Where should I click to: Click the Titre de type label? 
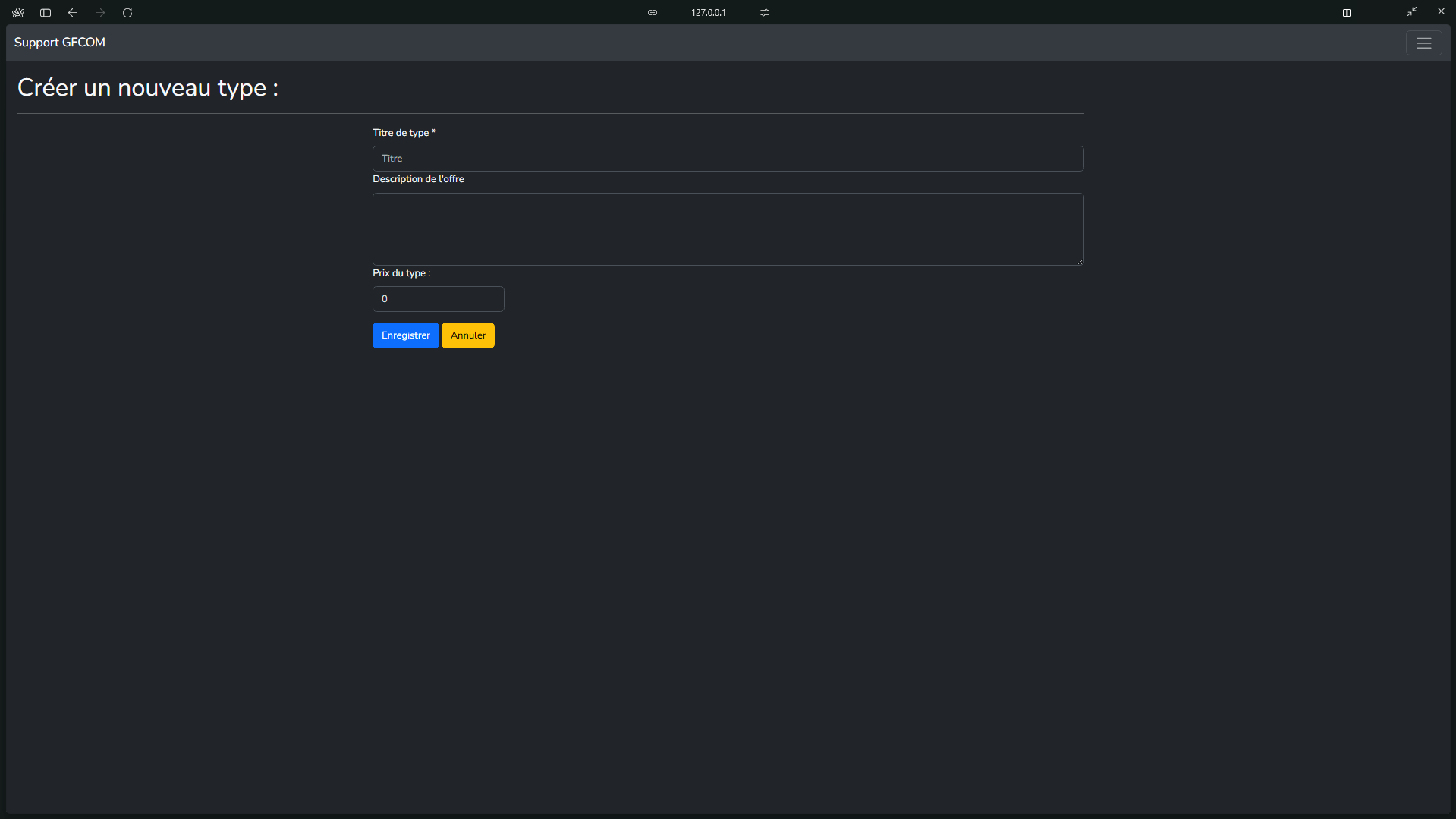tap(403, 133)
